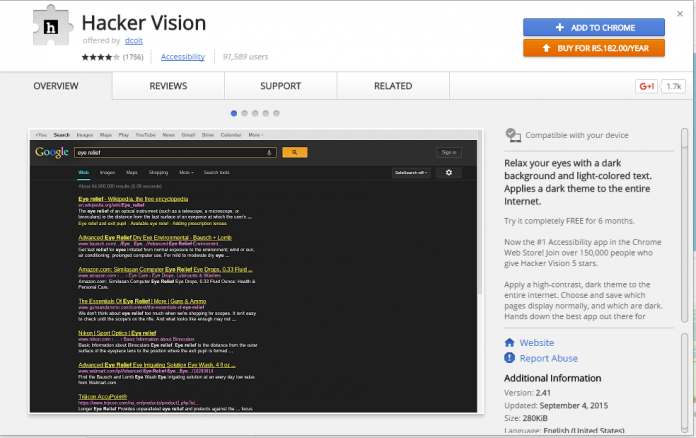Close the extension details dialog
This screenshot has width=696, height=438.
tap(680, 14)
